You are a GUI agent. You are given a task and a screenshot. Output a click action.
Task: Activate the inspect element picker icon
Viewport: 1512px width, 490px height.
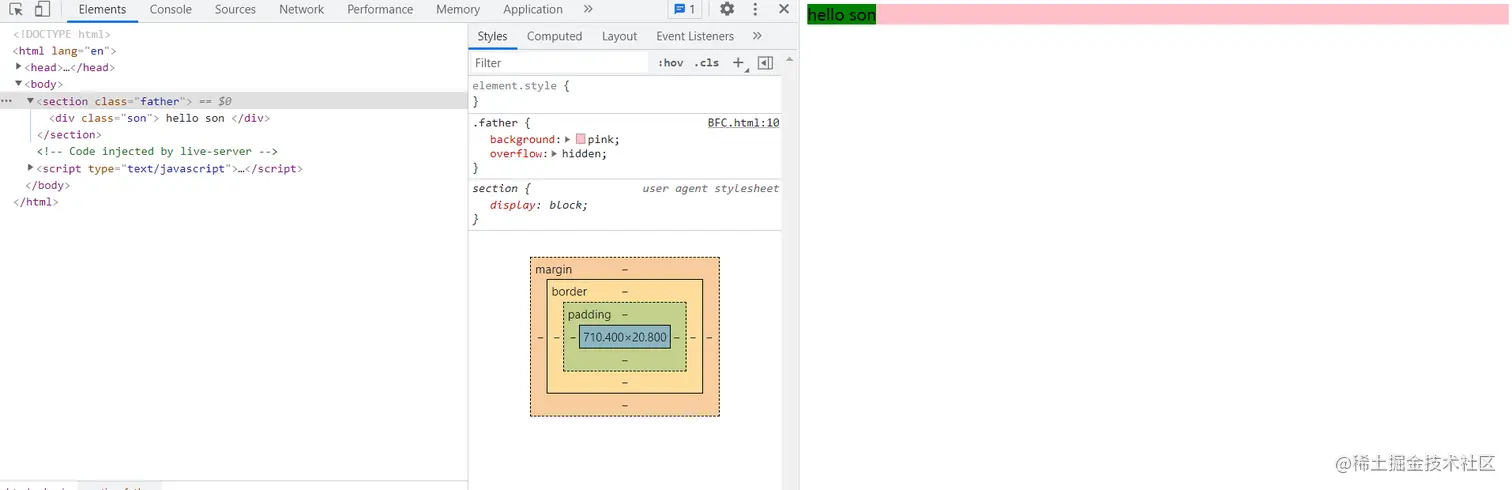(x=16, y=10)
